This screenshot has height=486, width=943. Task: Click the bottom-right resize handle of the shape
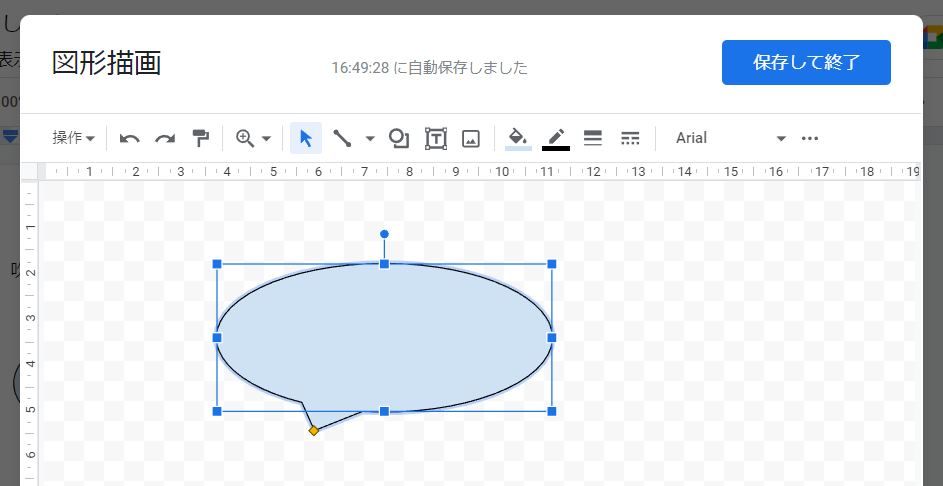pyautogui.click(x=552, y=411)
